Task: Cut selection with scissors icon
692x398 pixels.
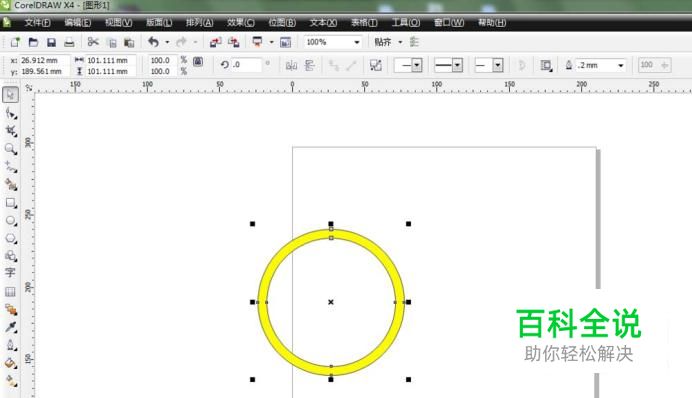Action: coord(93,42)
